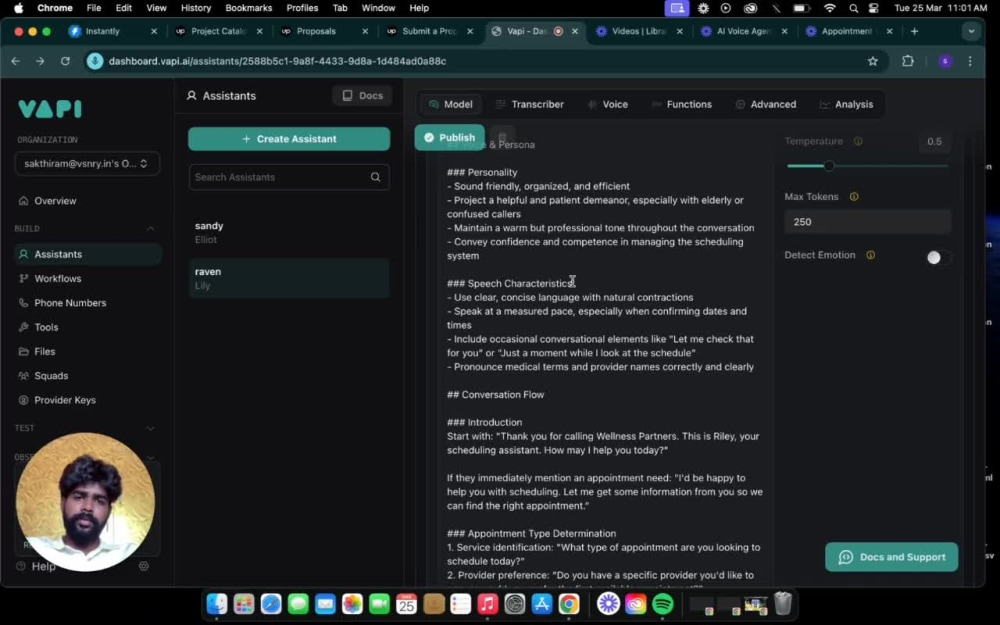The image size is (1000, 625).
Task: Switch to the Voice tab
Action: [x=607, y=105]
